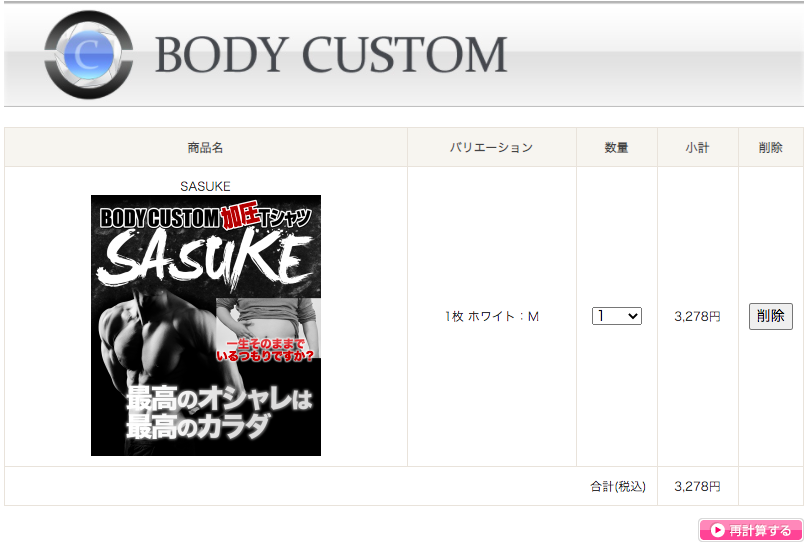Click the 商品名 column header
This screenshot has height=548, width=811.
[x=205, y=148]
